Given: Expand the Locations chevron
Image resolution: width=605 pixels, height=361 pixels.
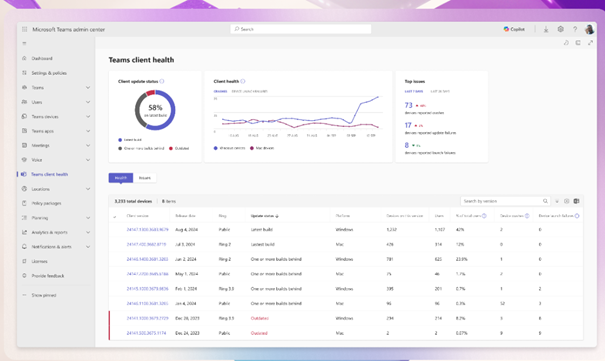Looking at the screenshot, I should click(x=88, y=189).
